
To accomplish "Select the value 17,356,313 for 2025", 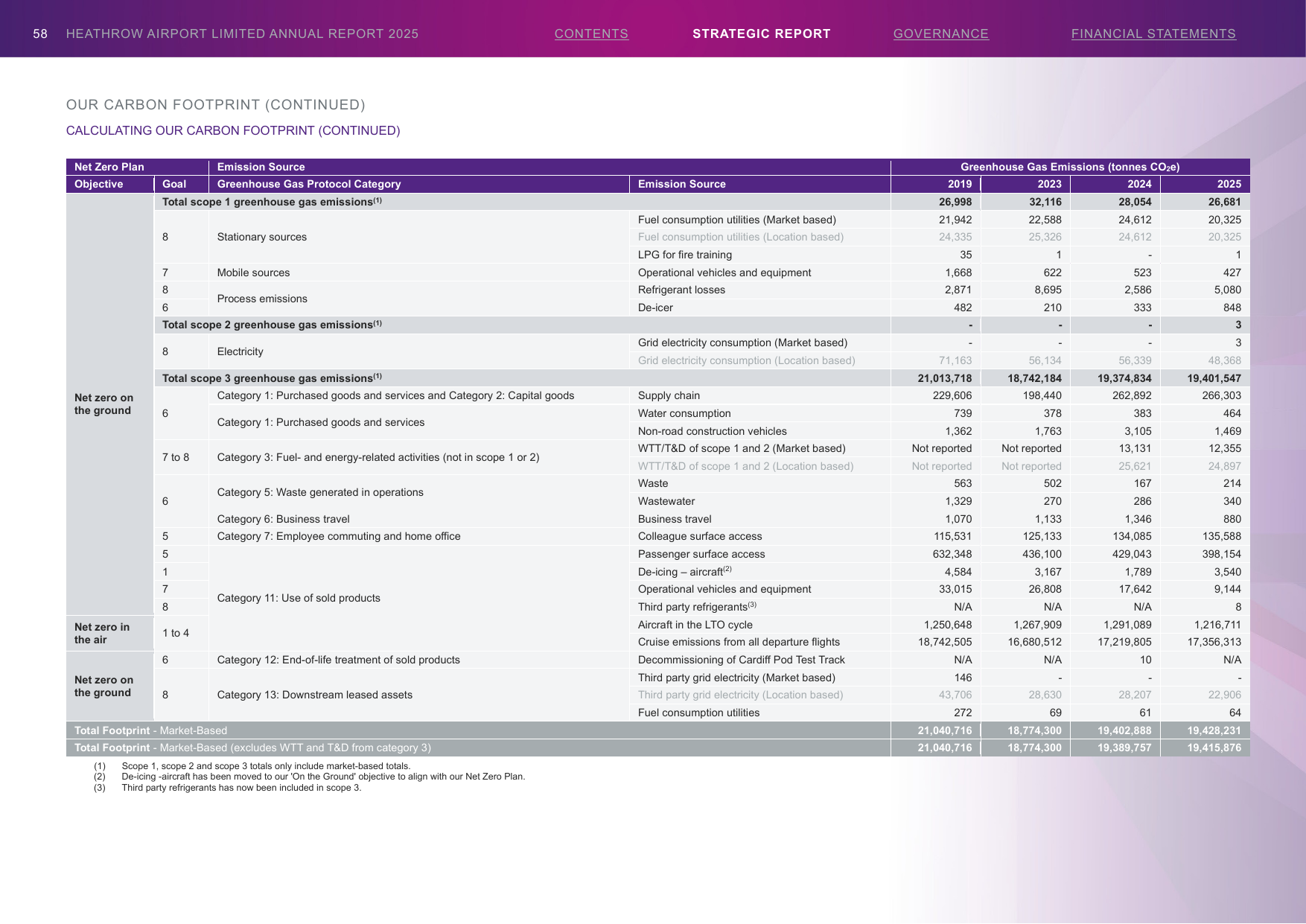I will 1214,642.
